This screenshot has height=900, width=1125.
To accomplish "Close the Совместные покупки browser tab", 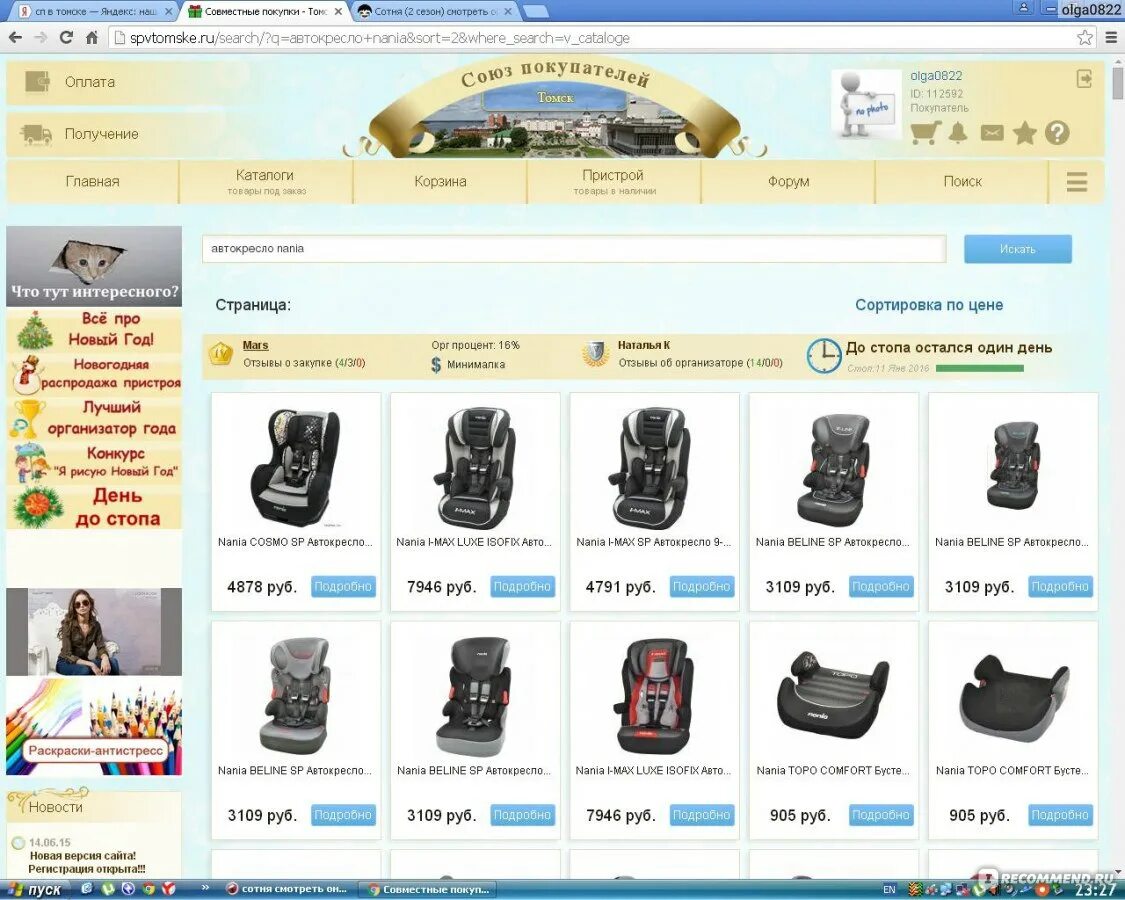I will 338,11.
